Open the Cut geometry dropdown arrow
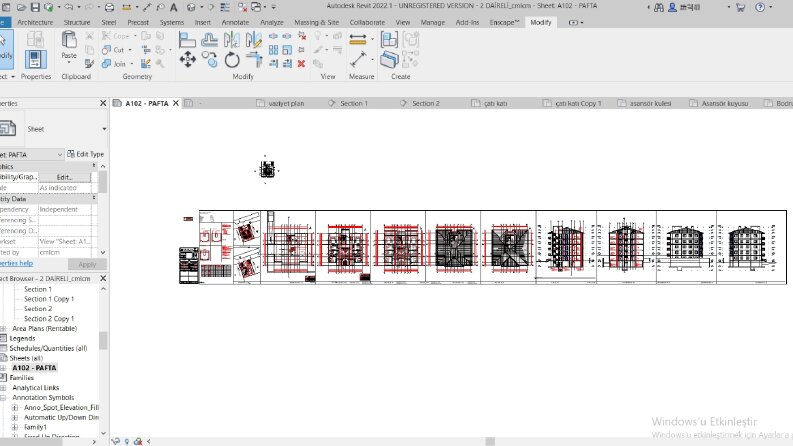The height and width of the screenshot is (446, 793). 130,50
